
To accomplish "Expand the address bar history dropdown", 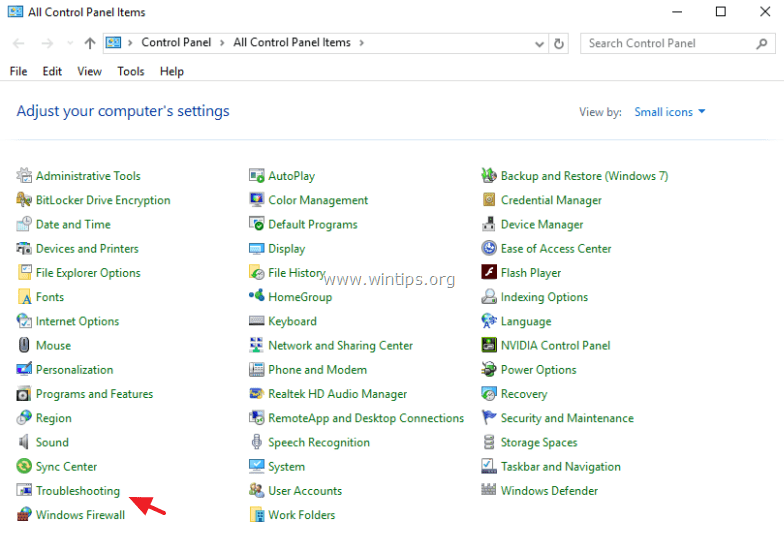I will pyautogui.click(x=540, y=44).
